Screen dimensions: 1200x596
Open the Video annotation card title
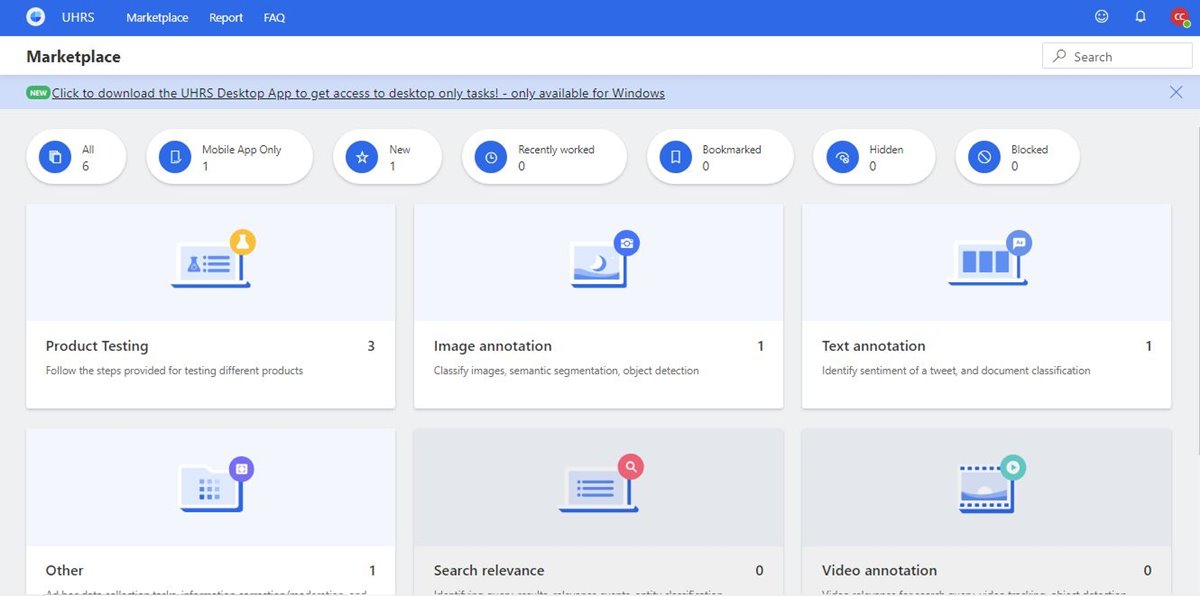coord(879,570)
